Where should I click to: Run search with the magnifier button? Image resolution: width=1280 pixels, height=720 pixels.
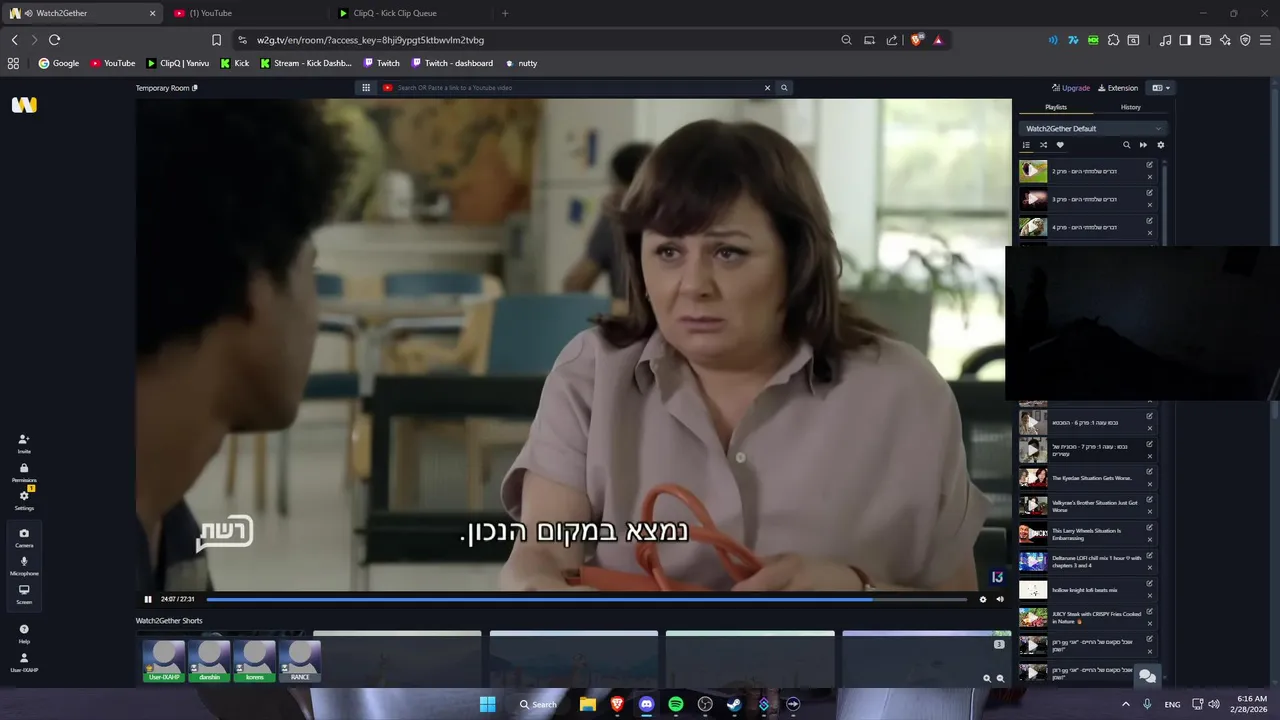coord(784,88)
